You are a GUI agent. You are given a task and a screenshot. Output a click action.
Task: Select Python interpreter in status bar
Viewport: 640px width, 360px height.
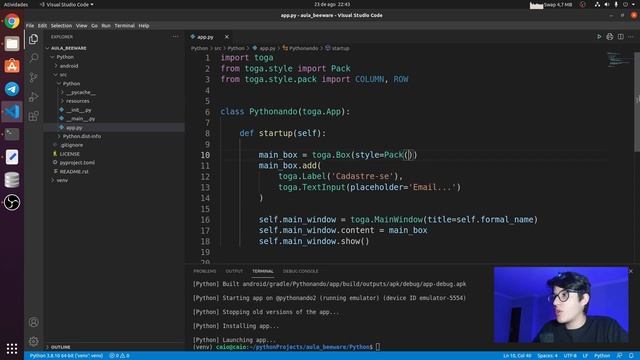[66, 356]
